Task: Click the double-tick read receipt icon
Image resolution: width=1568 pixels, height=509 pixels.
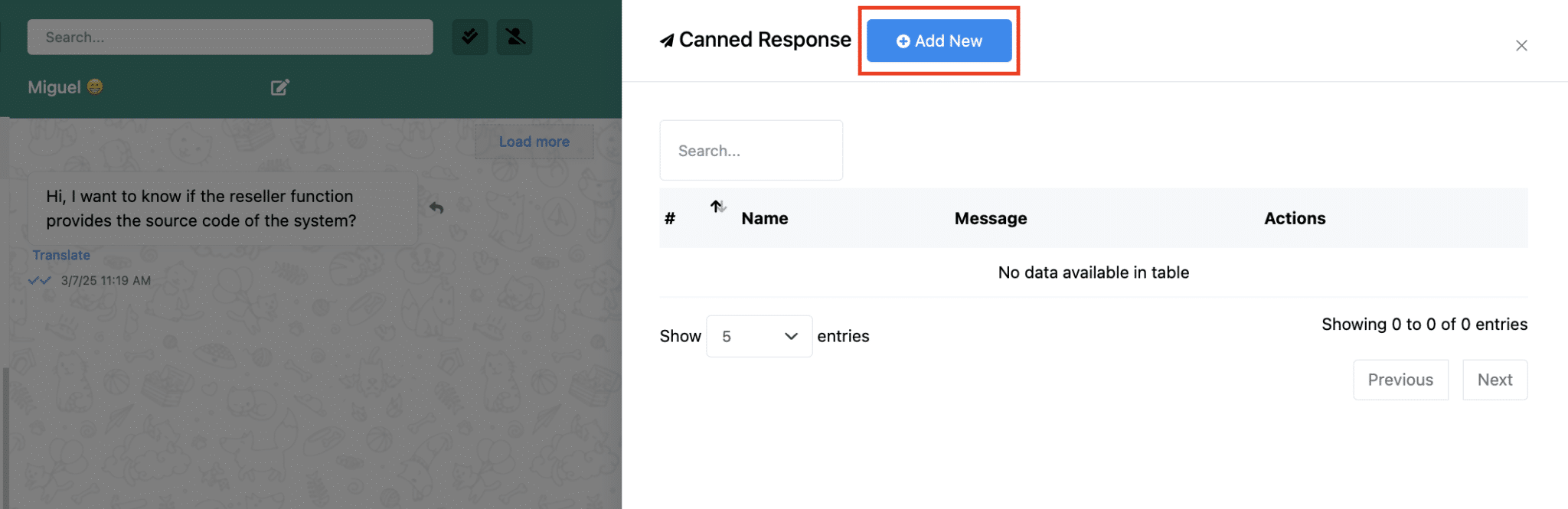Action: [40, 281]
